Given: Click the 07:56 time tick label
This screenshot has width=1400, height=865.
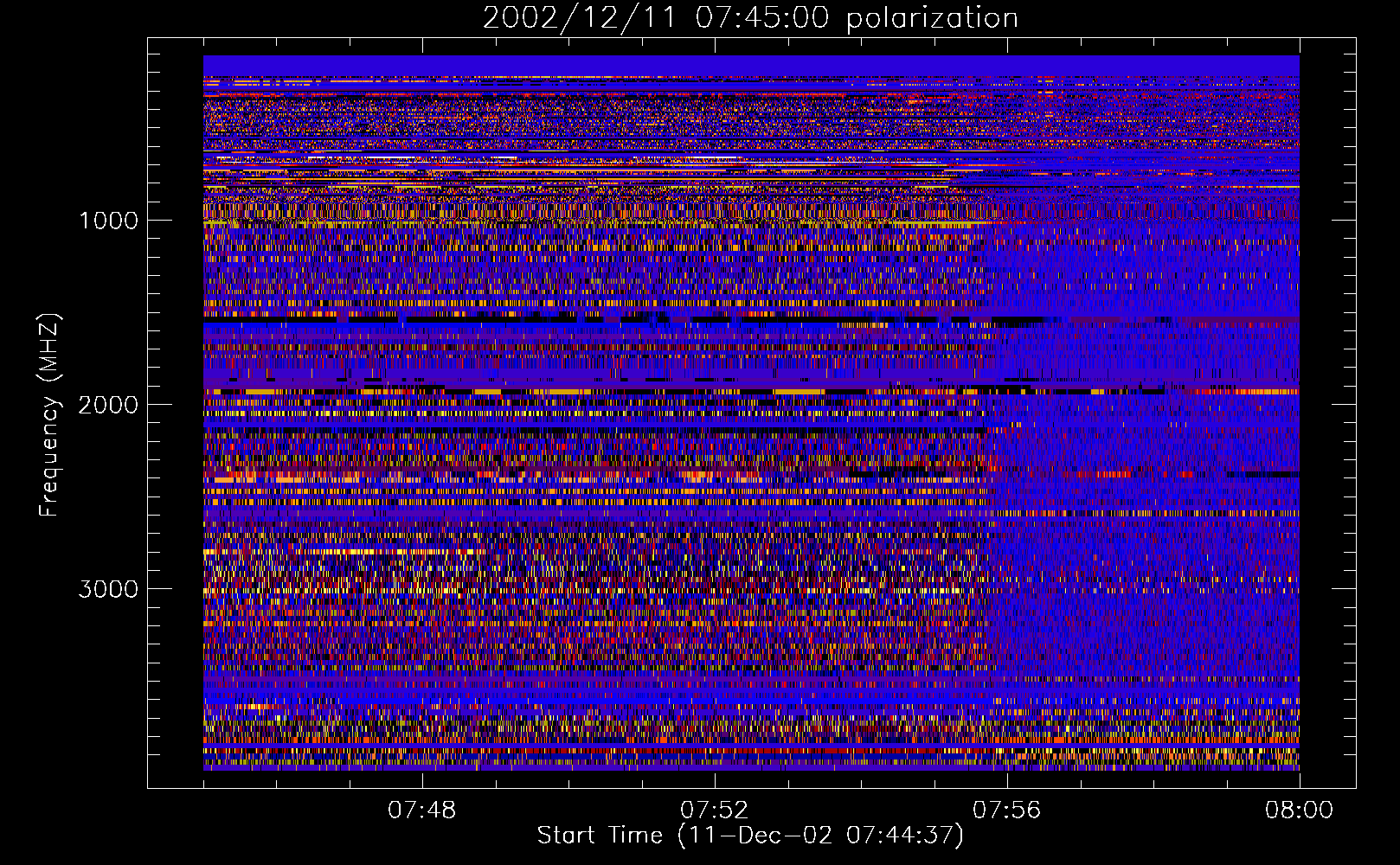Looking at the screenshot, I should coord(1006,811).
